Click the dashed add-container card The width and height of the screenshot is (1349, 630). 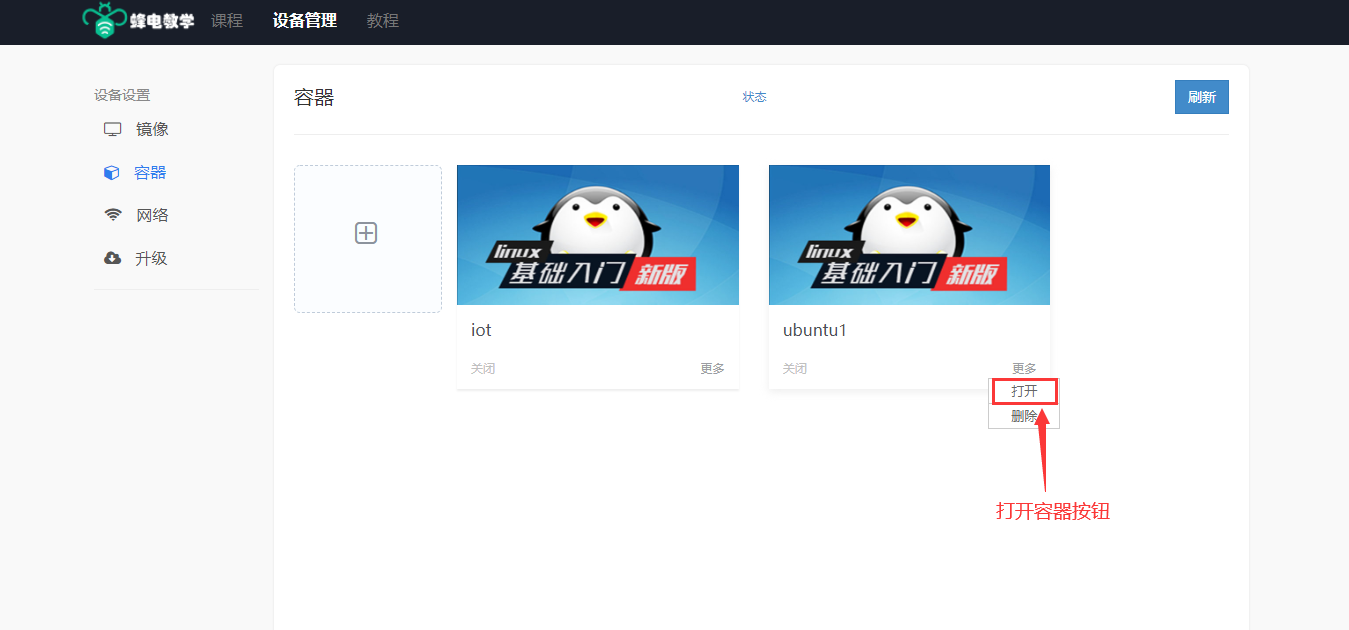(368, 239)
